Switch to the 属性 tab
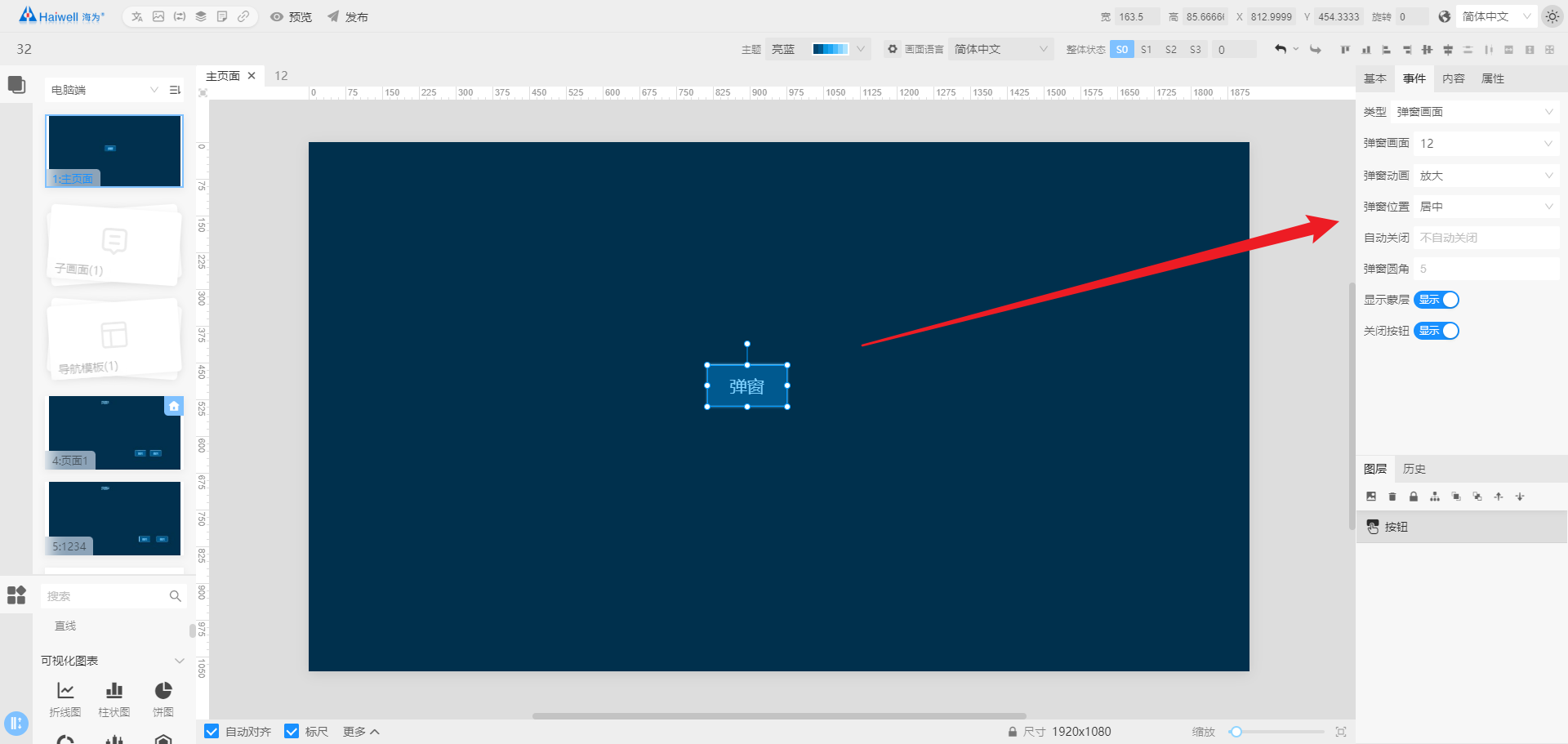Image resolution: width=1568 pixels, height=744 pixels. 1493,78
